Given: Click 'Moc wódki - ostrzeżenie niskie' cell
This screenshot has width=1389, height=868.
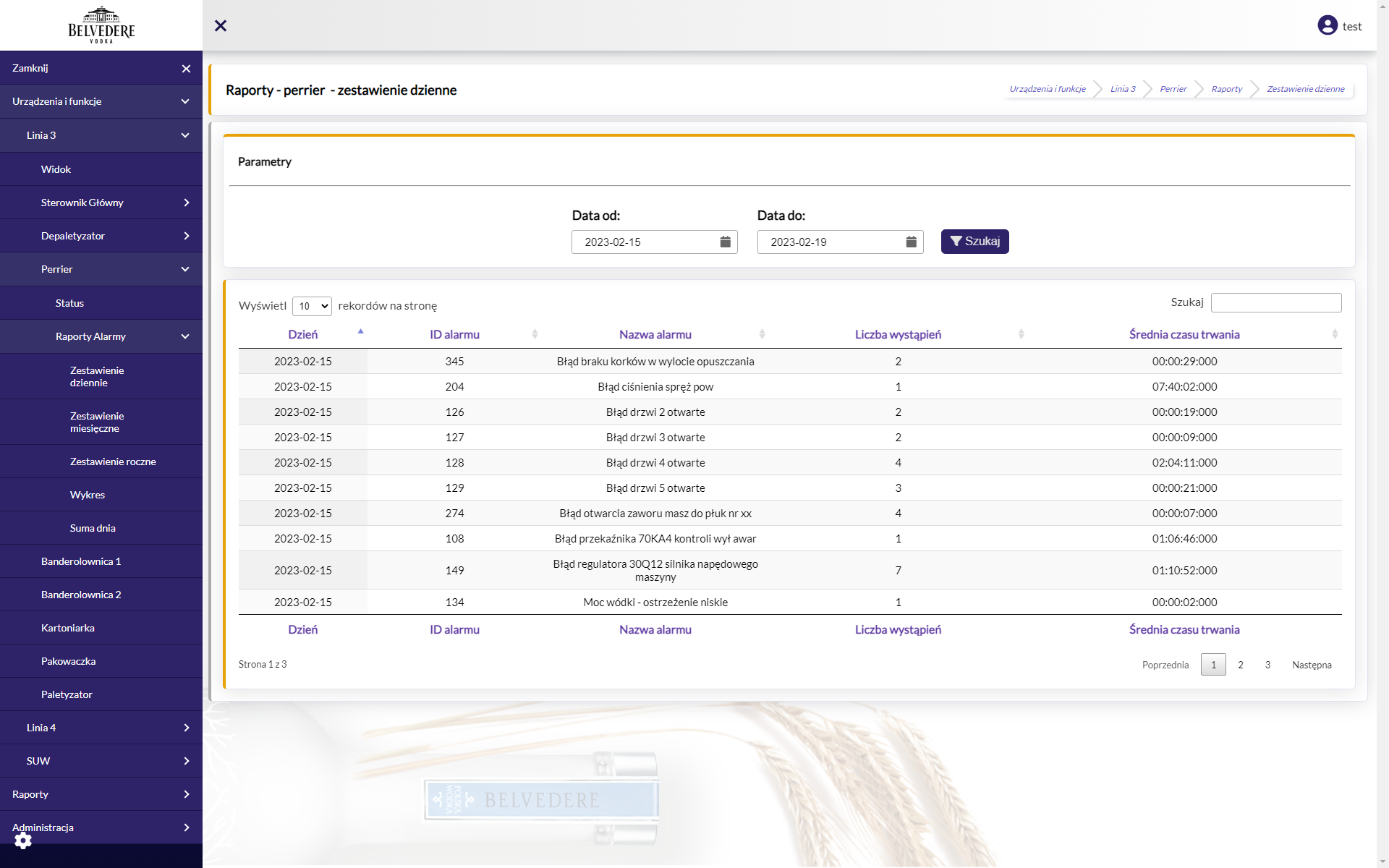Looking at the screenshot, I should click(655, 602).
